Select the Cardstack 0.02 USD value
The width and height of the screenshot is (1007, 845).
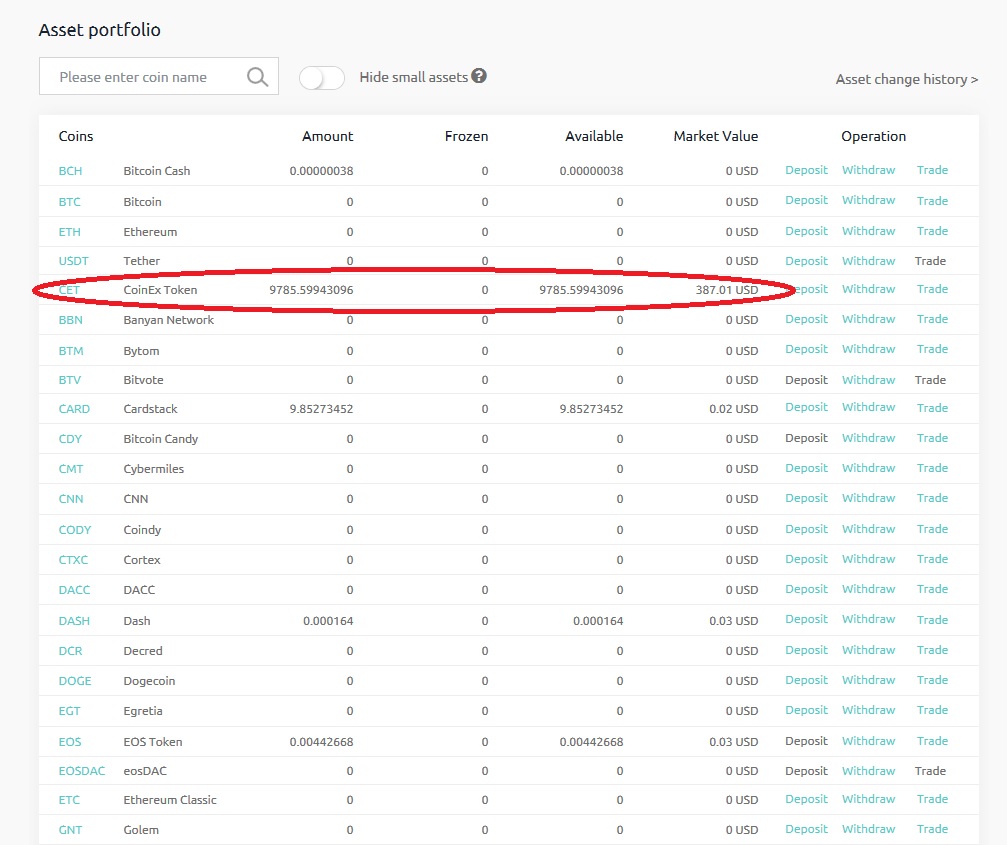tap(733, 409)
